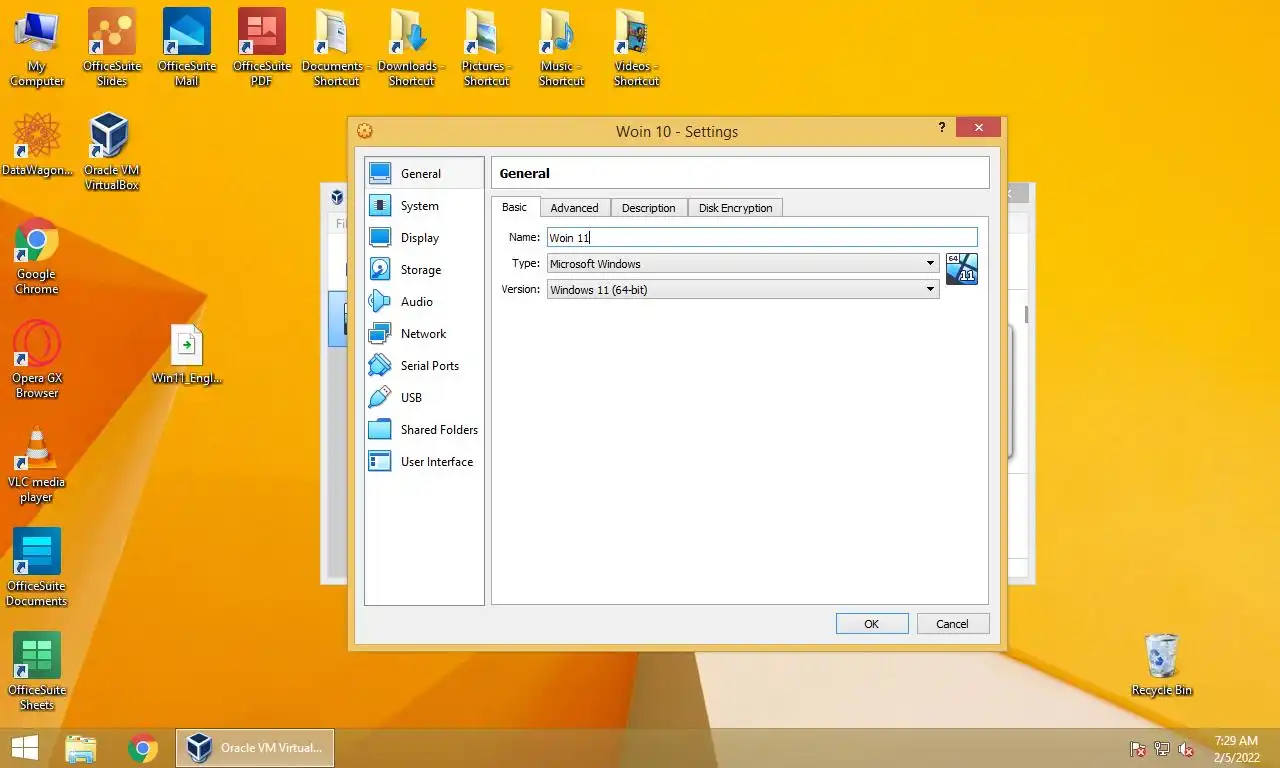Open Oracle VM VirtualBox desktop icon
1280x768 pixels.
point(111,151)
